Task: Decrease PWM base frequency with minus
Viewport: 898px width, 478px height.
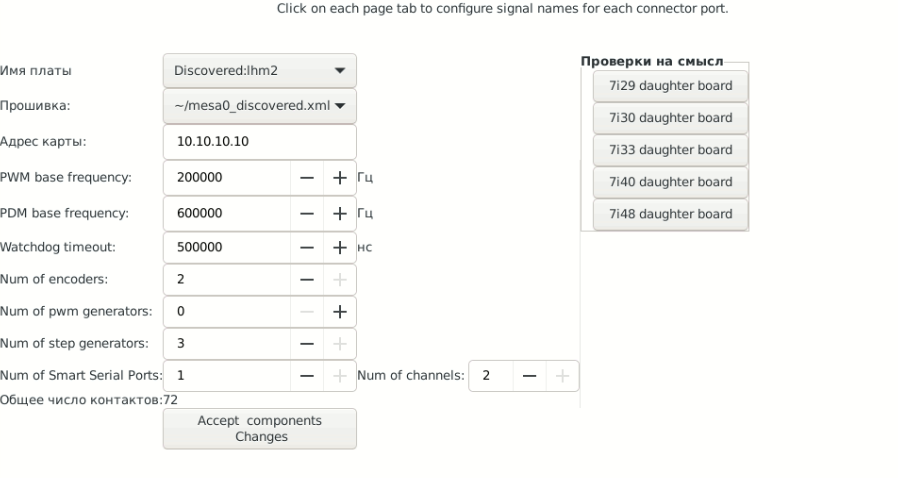Action: pos(307,178)
